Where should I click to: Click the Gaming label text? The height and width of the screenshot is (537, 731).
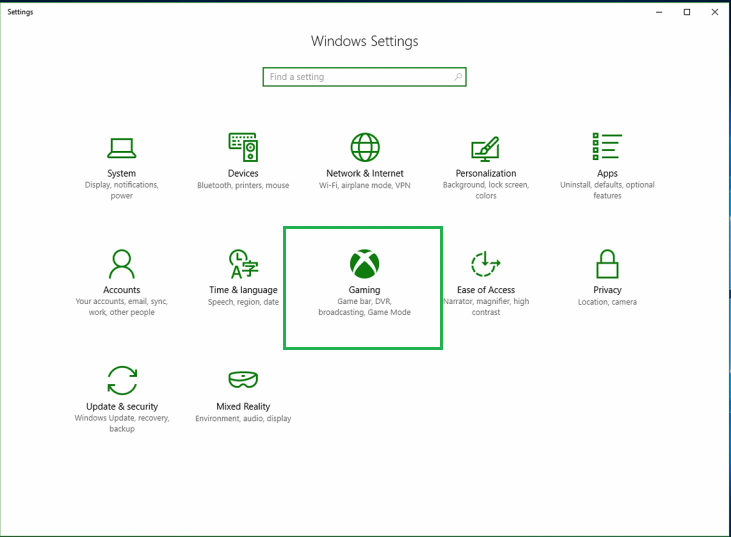click(365, 290)
